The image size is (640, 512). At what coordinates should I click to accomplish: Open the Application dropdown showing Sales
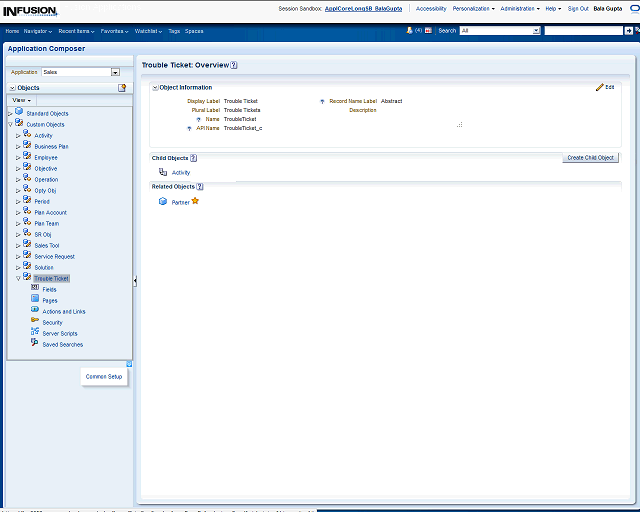pos(115,72)
